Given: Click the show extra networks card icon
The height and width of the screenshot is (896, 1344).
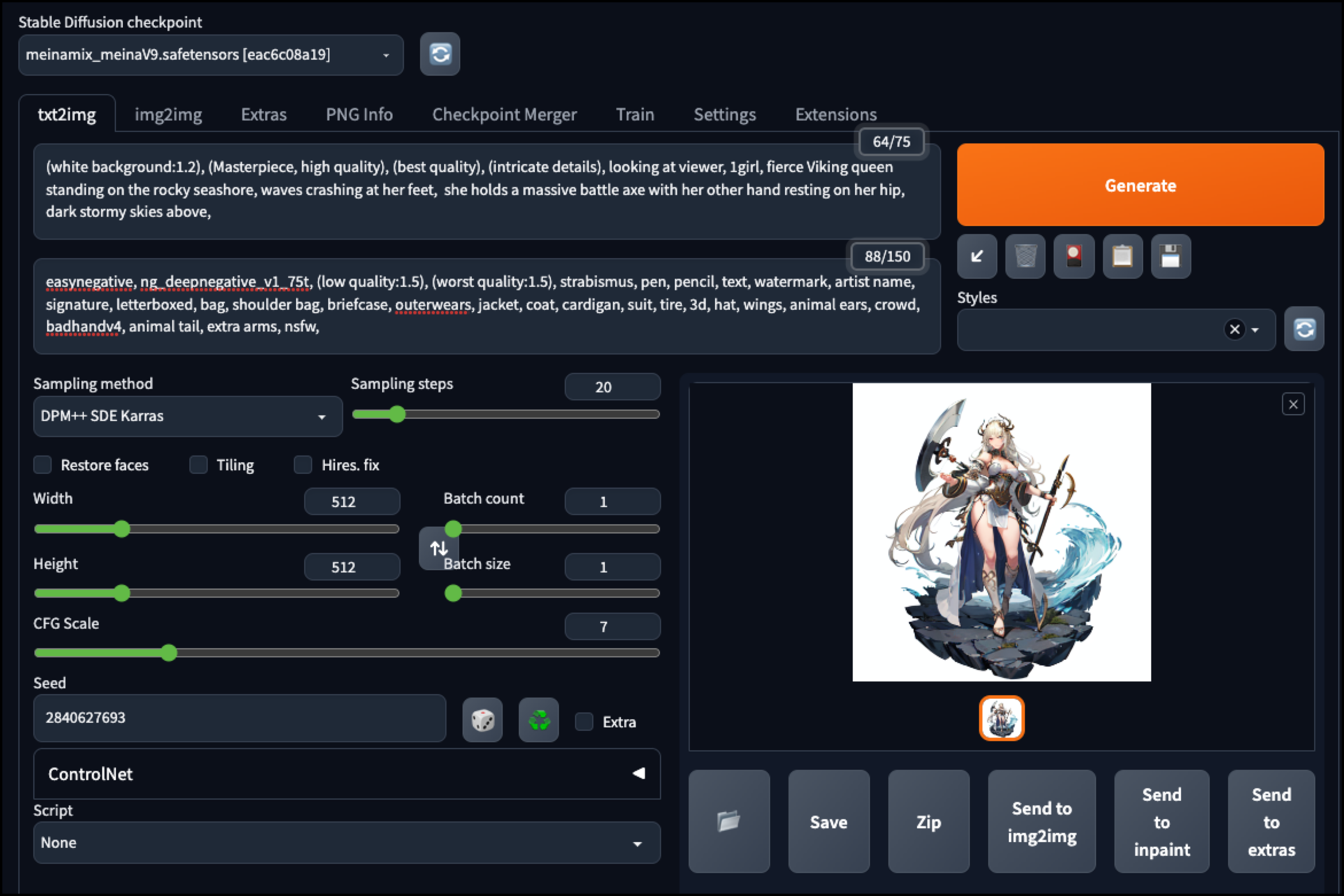Looking at the screenshot, I should (1074, 256).
